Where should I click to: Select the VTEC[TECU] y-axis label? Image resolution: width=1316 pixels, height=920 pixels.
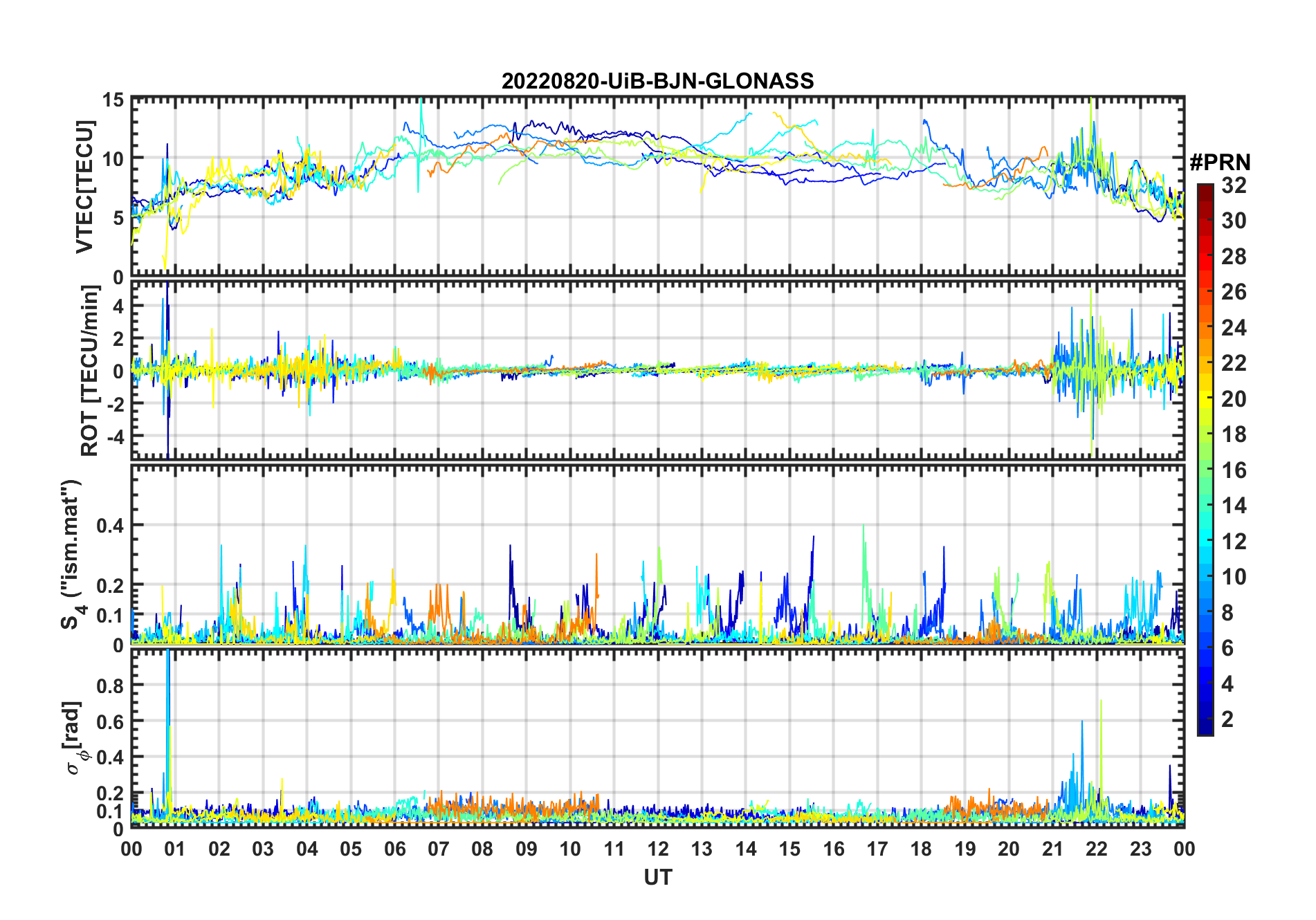point(84,187)
